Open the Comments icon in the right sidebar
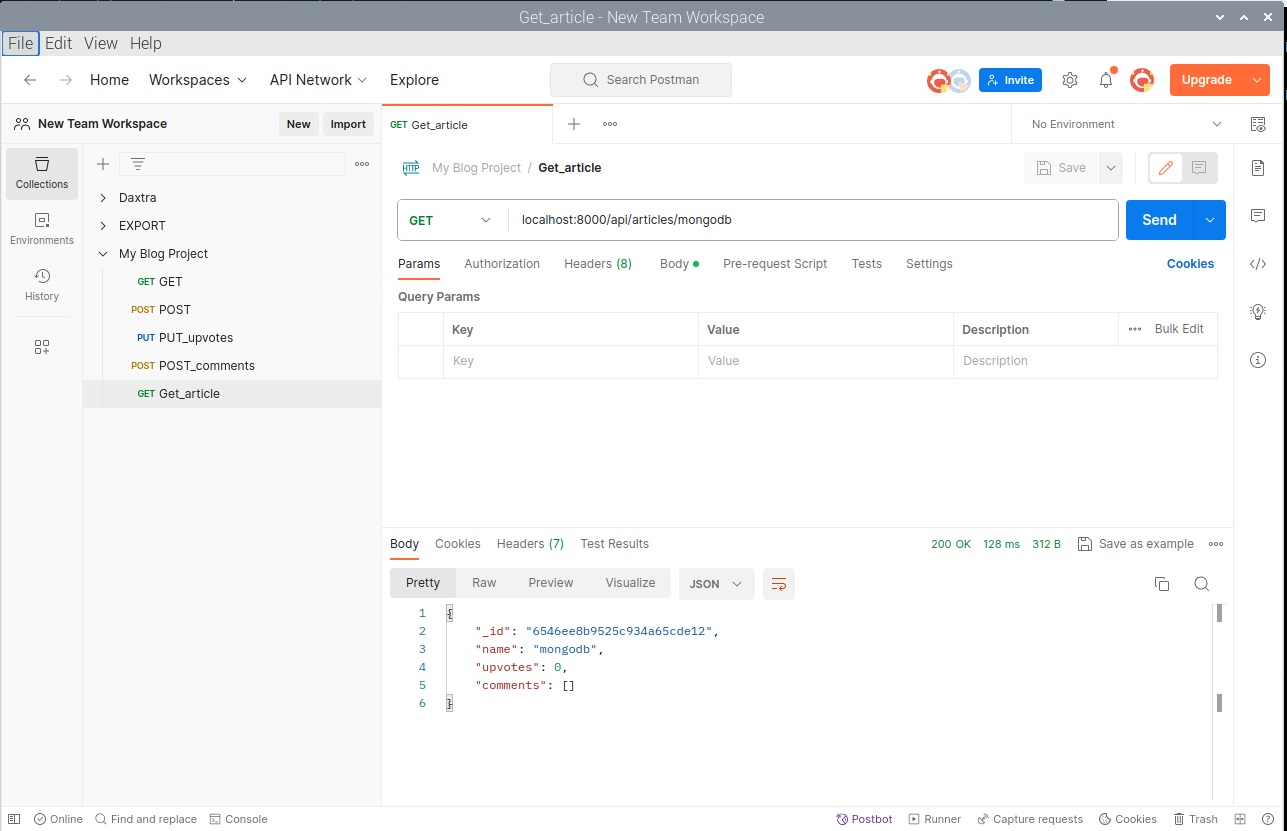 pos(1258,216)
